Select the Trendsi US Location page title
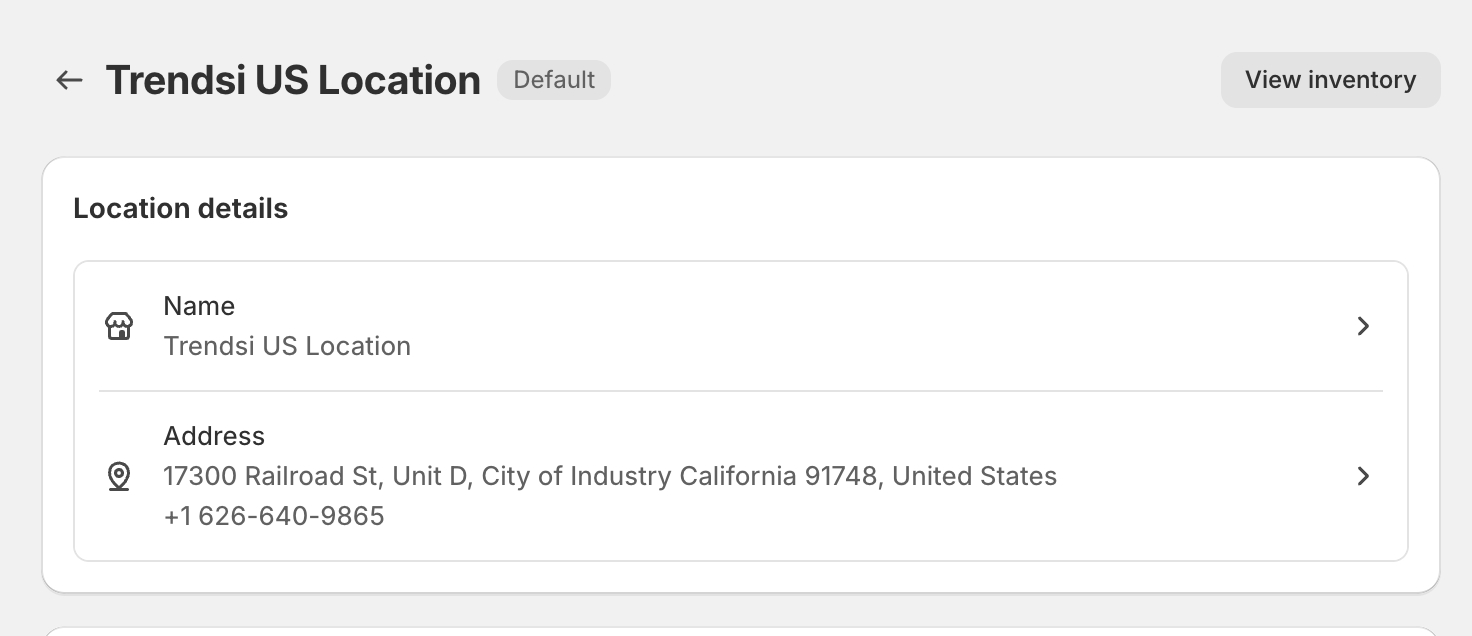1472x636 pixels. [293, 80]
